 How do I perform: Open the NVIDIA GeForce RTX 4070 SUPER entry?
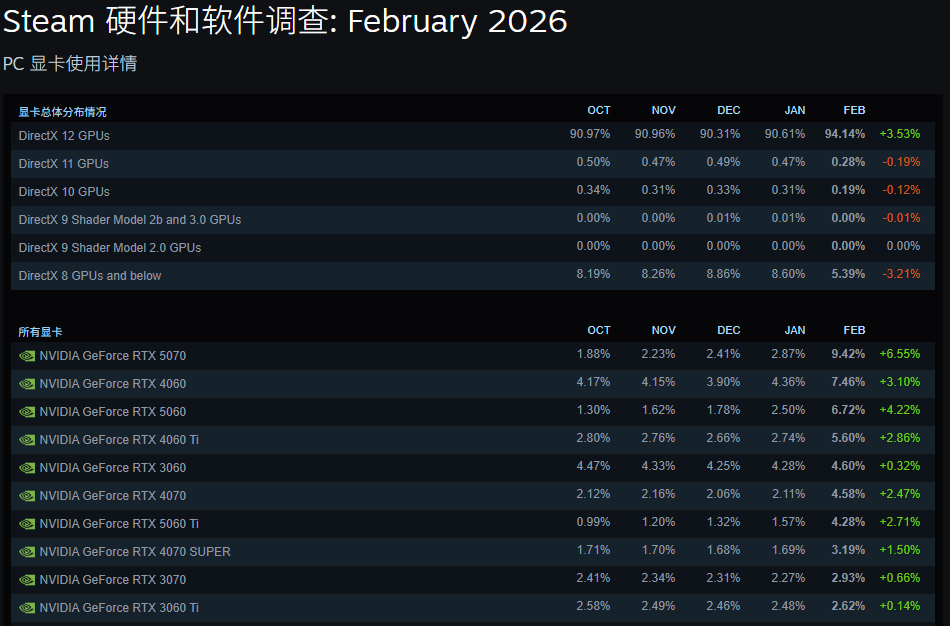135,552
